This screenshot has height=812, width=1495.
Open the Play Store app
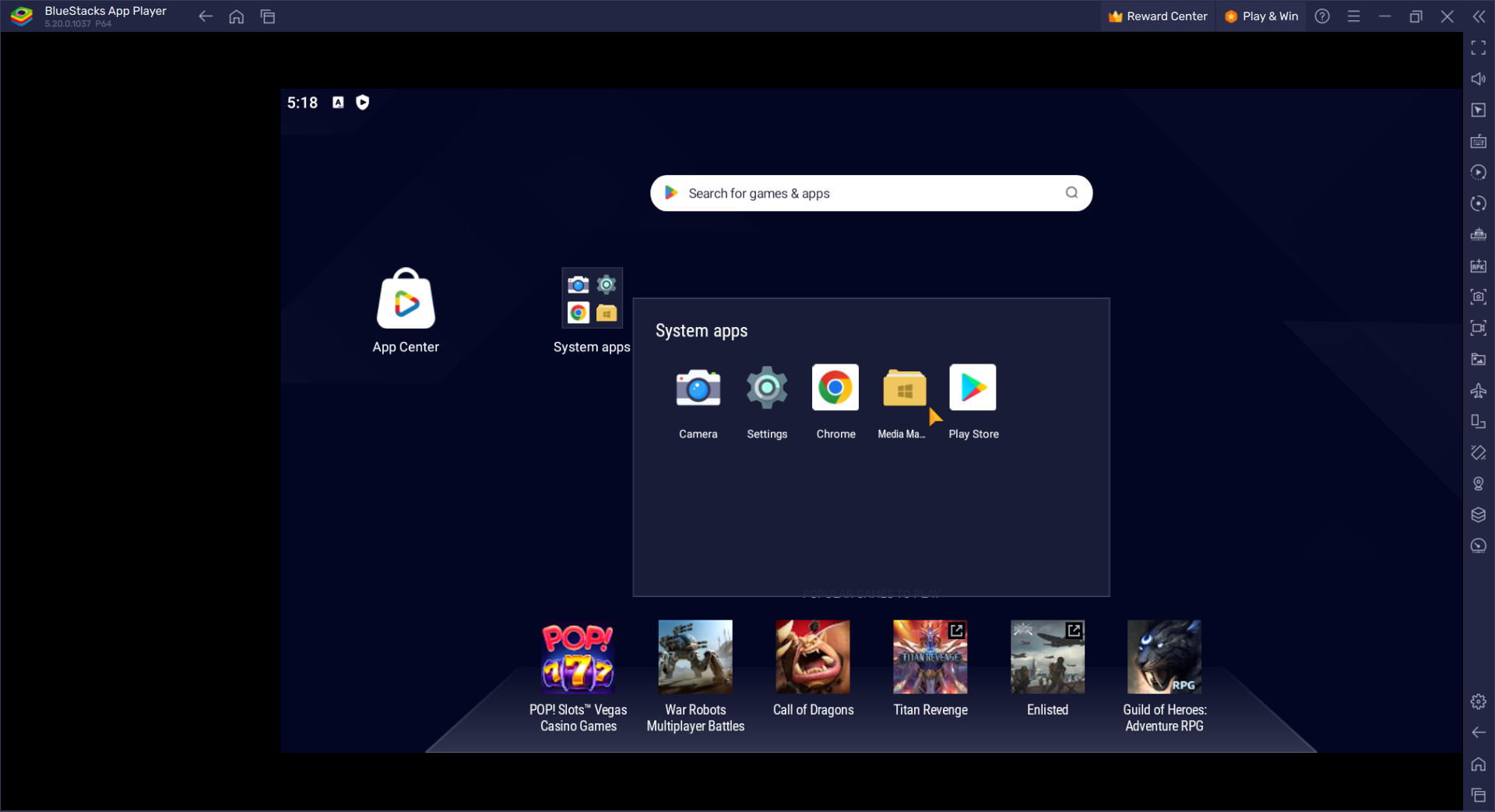[x=973, y=387]
